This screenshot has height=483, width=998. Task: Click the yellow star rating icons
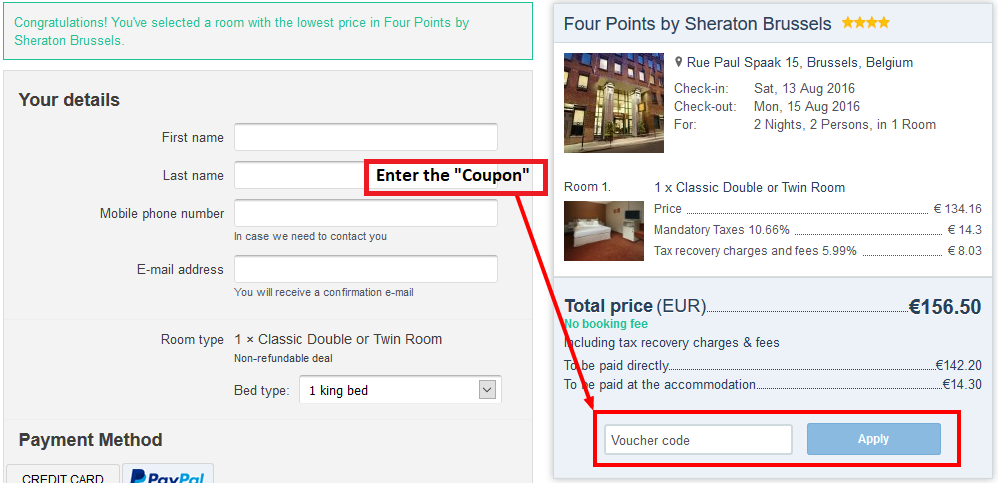pyautogui.click(x=865, y=23)
